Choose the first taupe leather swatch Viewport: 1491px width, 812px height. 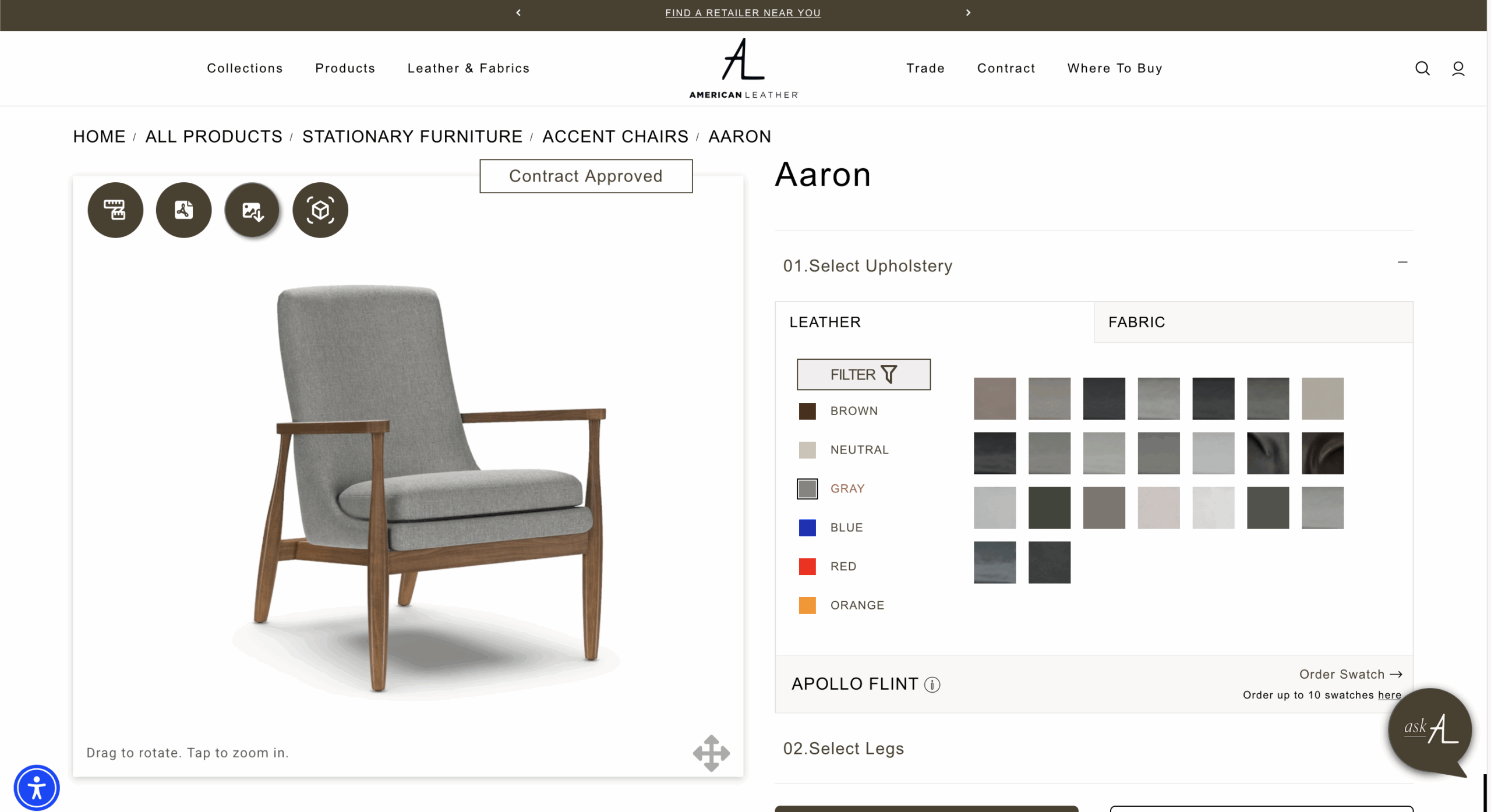pos(994,399)
